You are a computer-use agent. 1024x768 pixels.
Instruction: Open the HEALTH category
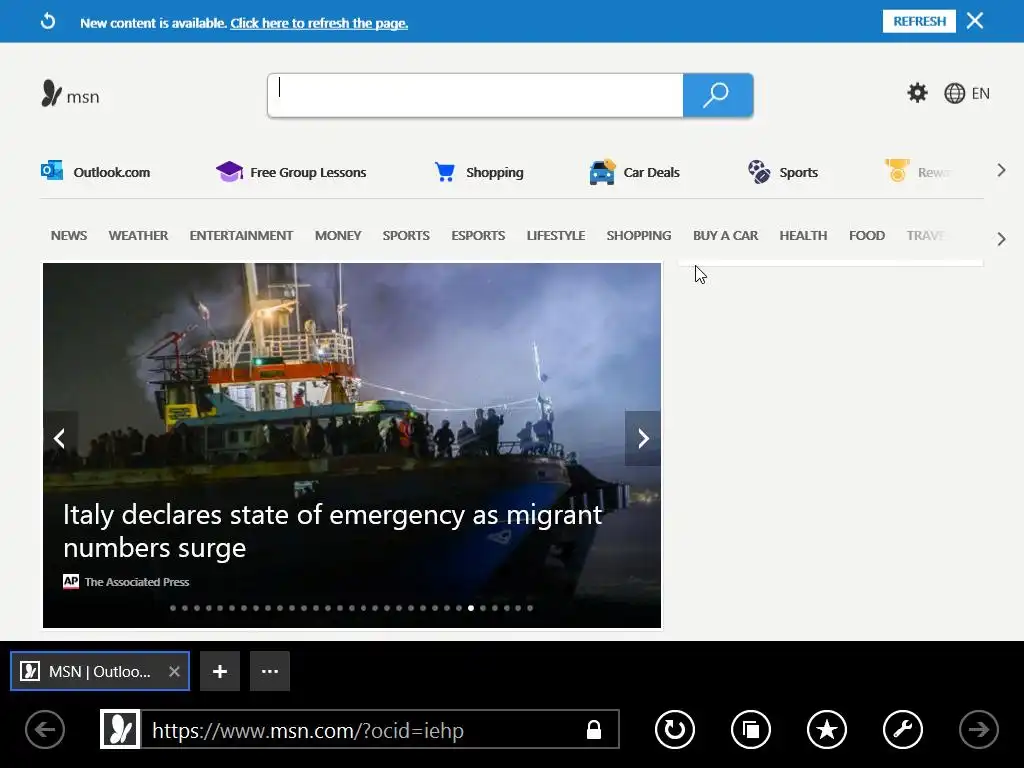pos(803,236)
